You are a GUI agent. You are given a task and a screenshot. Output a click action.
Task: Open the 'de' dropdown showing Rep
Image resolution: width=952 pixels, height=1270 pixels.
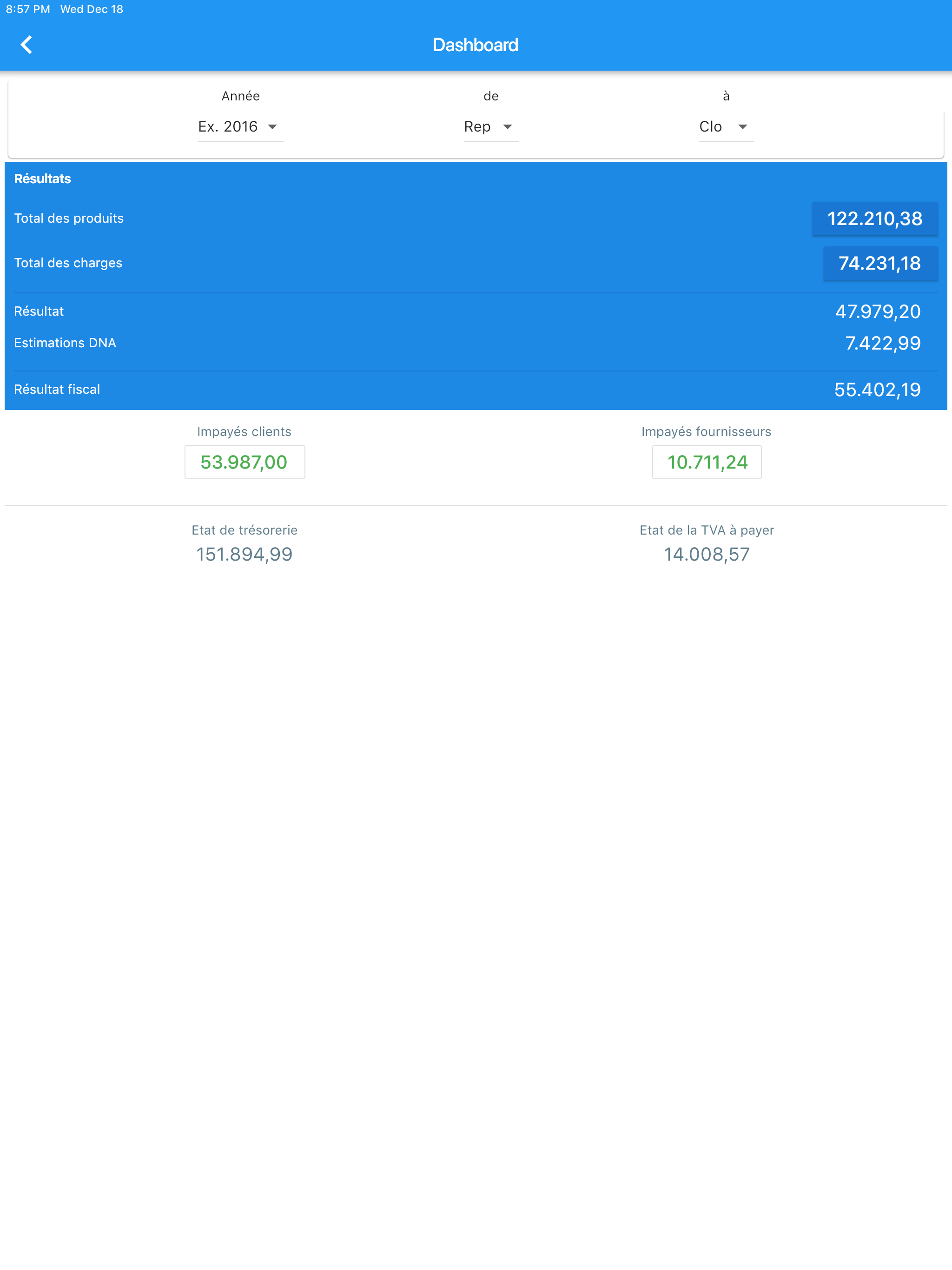(491, 126)
